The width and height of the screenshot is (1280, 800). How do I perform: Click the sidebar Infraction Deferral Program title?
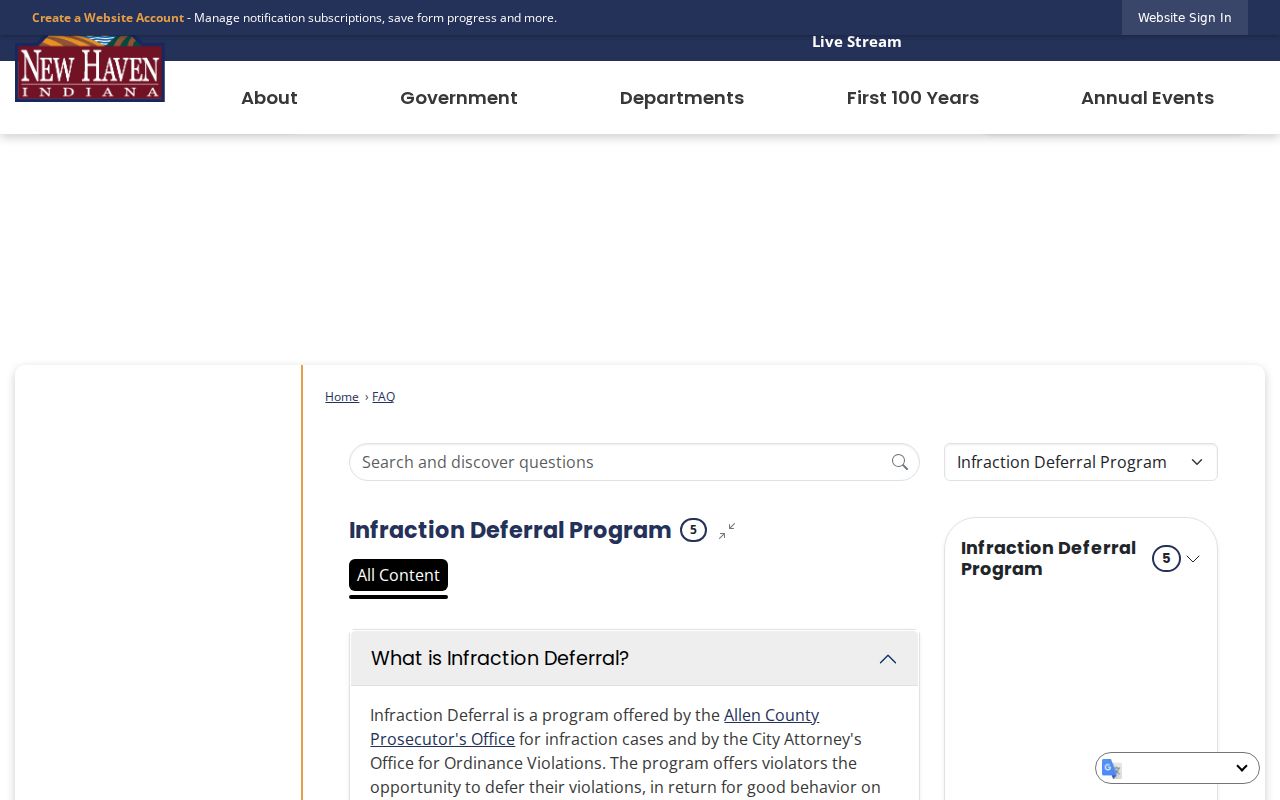pyautogui.click(x=1048, y=558)
